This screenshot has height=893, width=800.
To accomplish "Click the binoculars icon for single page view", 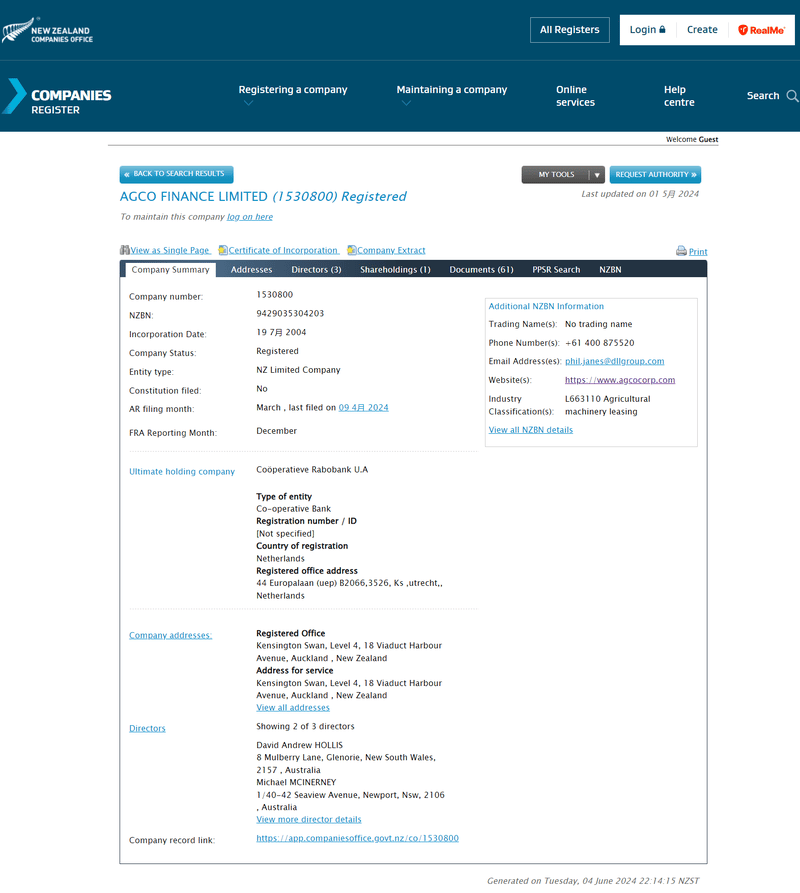I will [125, 250].
